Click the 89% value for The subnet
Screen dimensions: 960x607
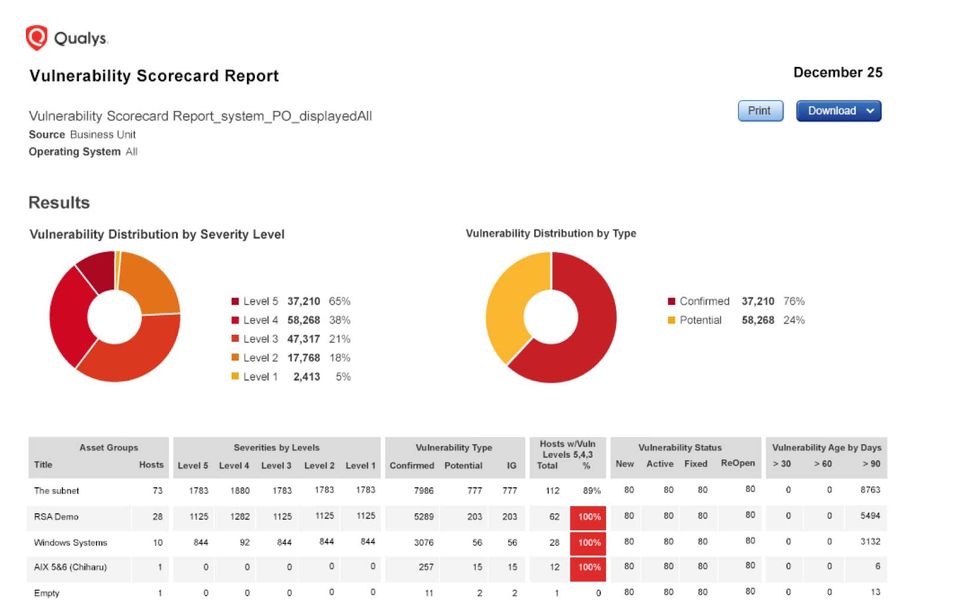(x=591, y=491)
